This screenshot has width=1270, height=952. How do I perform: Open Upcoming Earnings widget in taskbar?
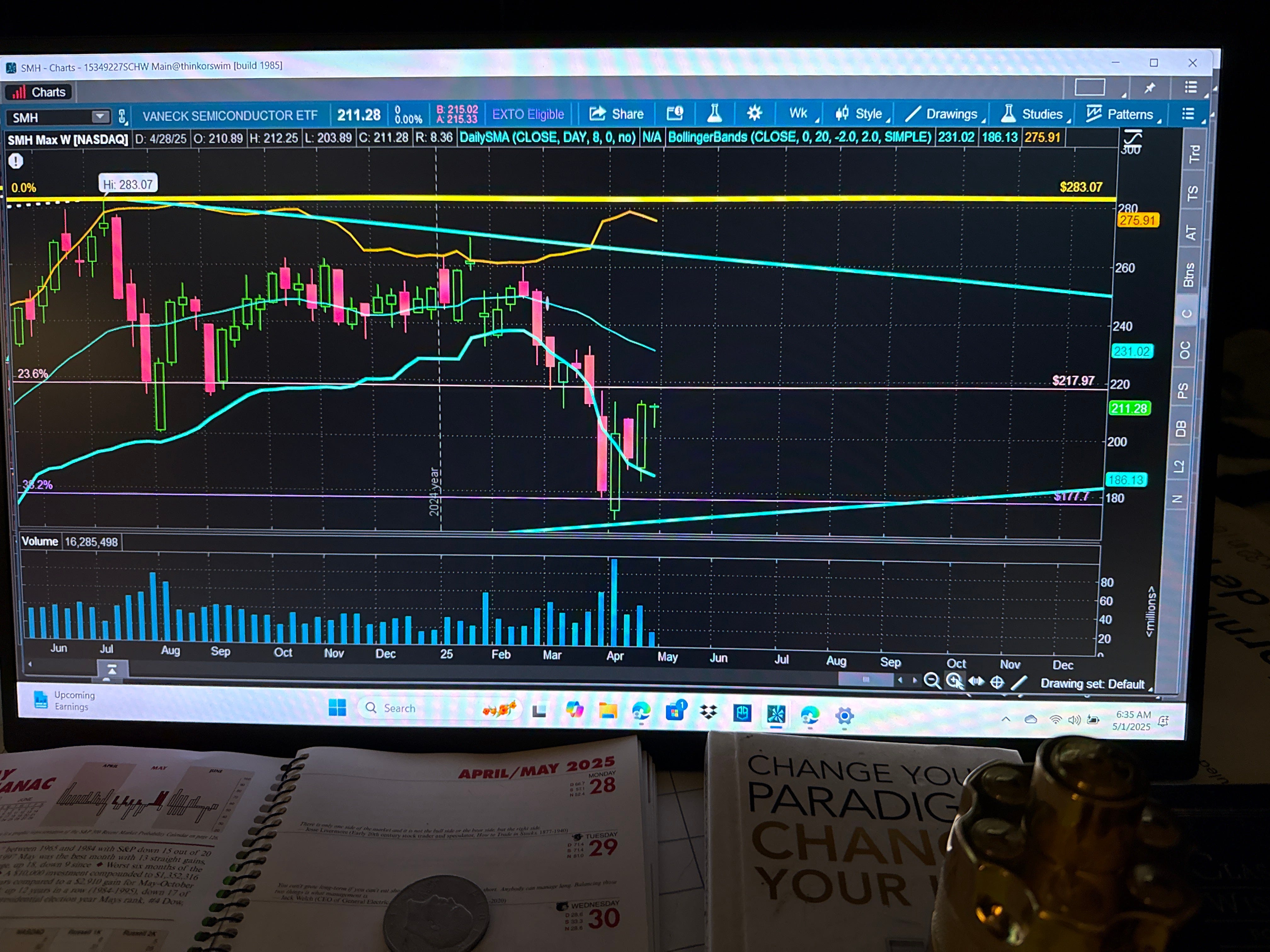pyautogui.click(x=64, y=700)
